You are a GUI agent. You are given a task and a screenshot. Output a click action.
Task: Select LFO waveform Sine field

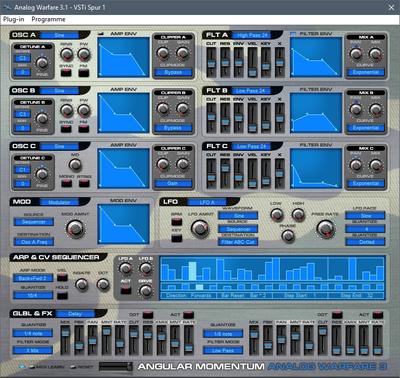238,216
